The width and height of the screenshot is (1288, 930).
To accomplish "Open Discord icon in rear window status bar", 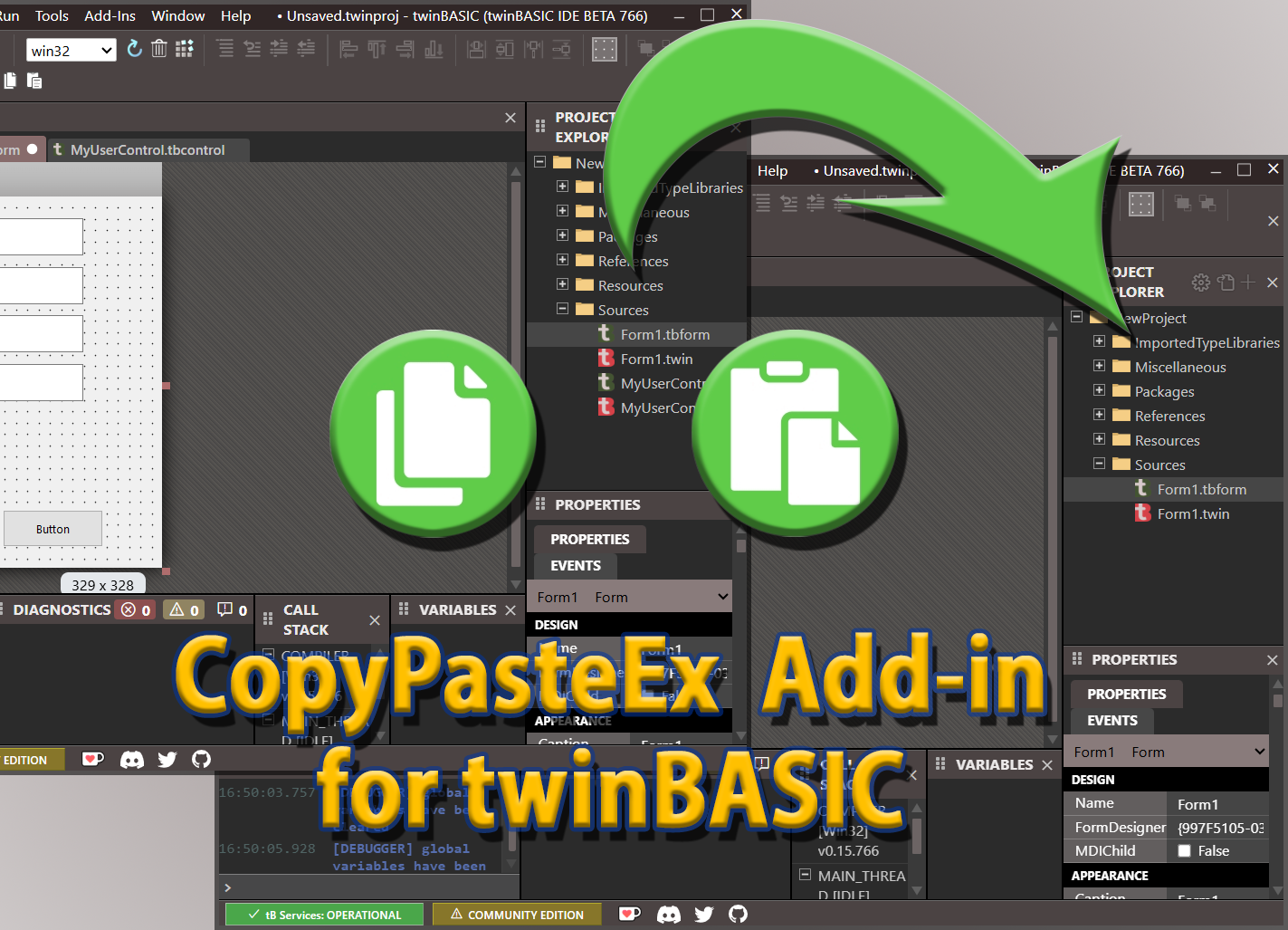I will tap(132, 760).
